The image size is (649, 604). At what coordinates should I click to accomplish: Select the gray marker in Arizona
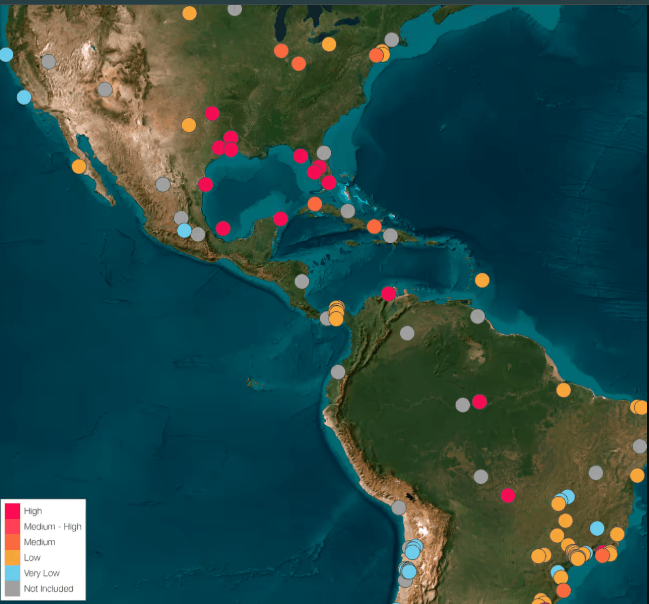[x=105, y=89]
